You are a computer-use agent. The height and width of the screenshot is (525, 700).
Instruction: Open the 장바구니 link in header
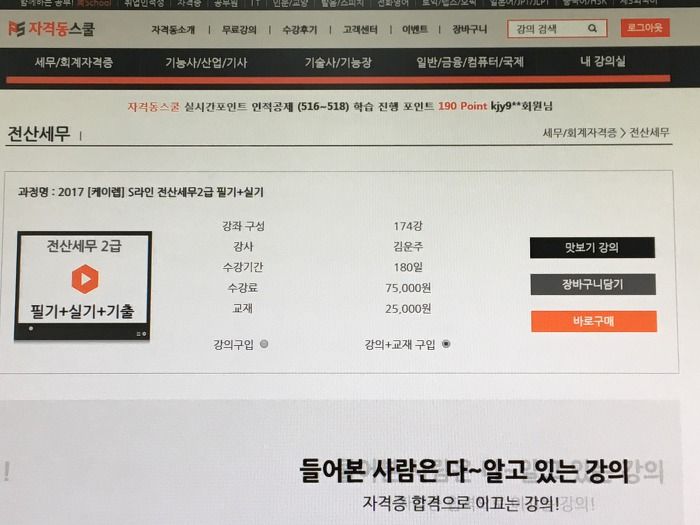point(470,29)
